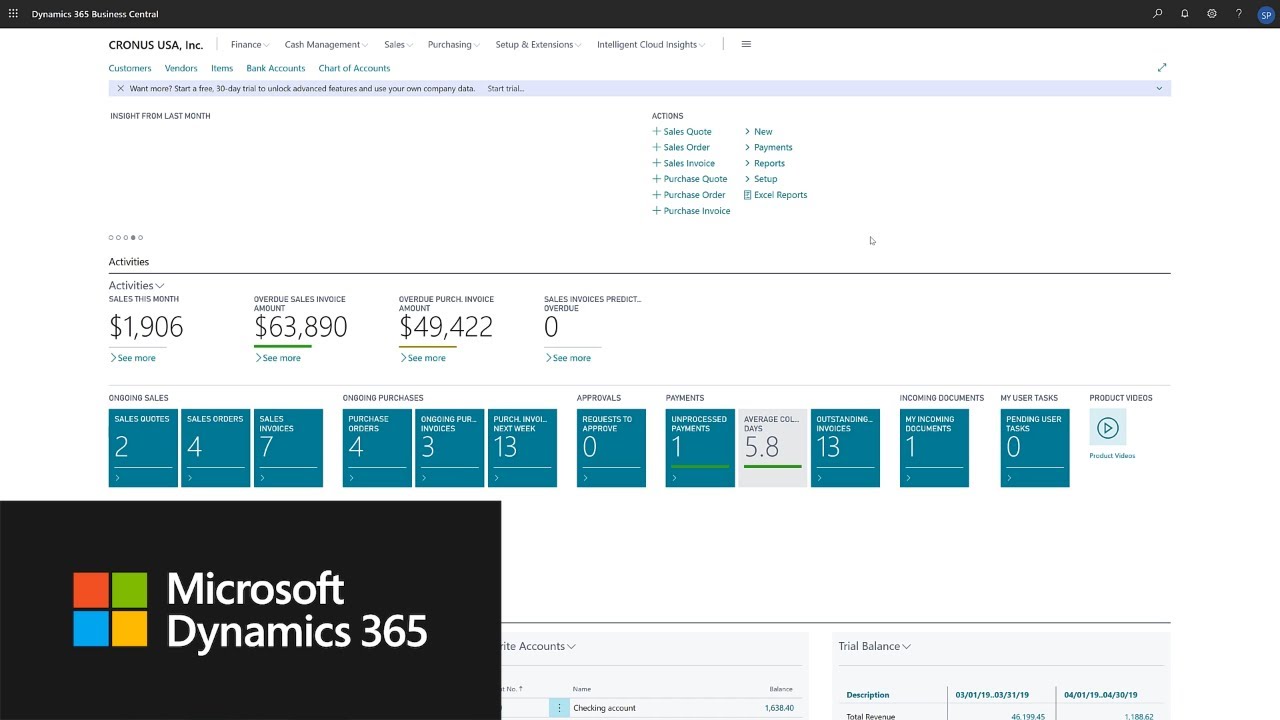Open the settings gear icon
1280x720 pixels.
1212,14
